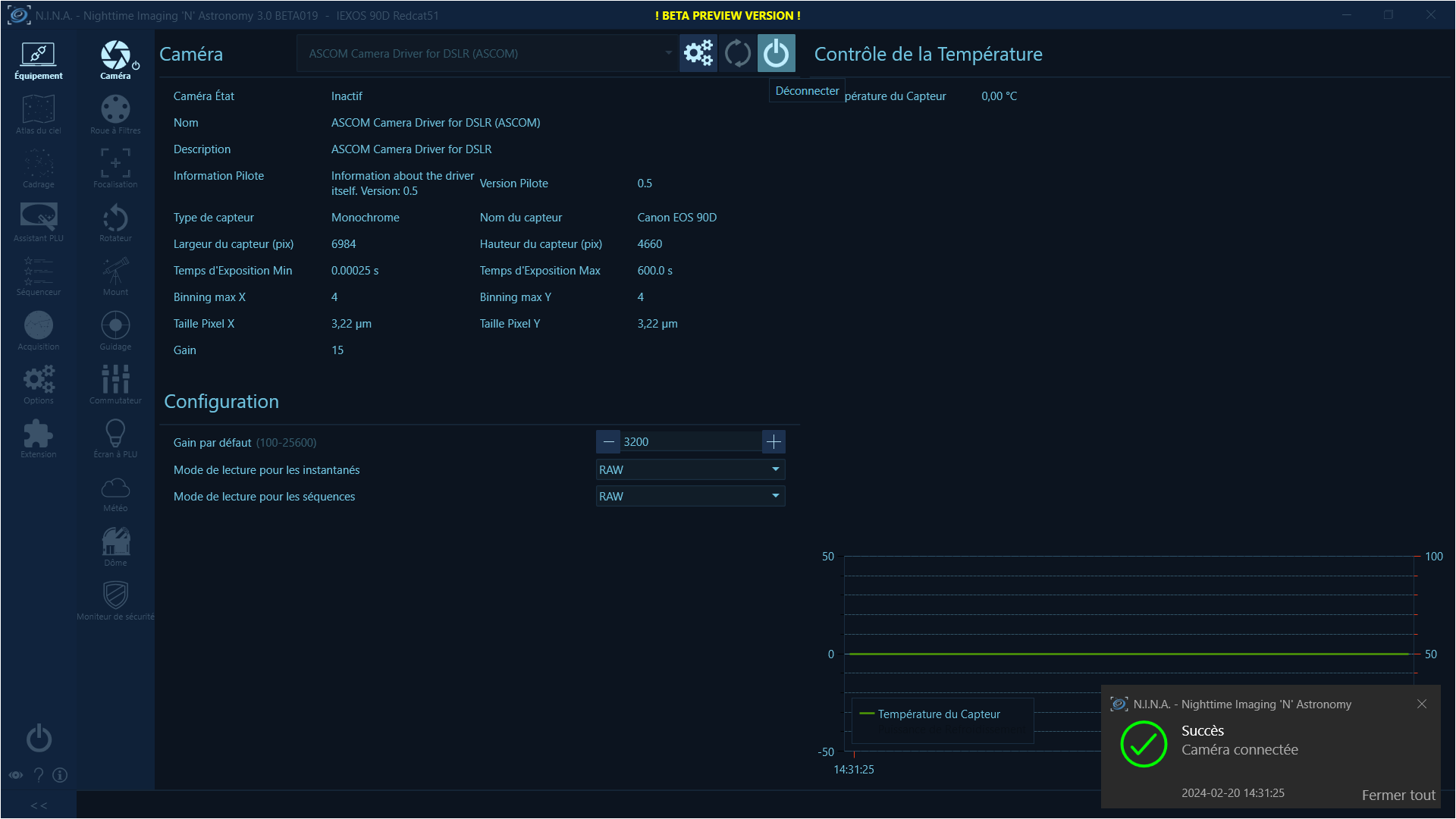
Task: Switch to the Séquenceur tab
Action: (39, 277)
